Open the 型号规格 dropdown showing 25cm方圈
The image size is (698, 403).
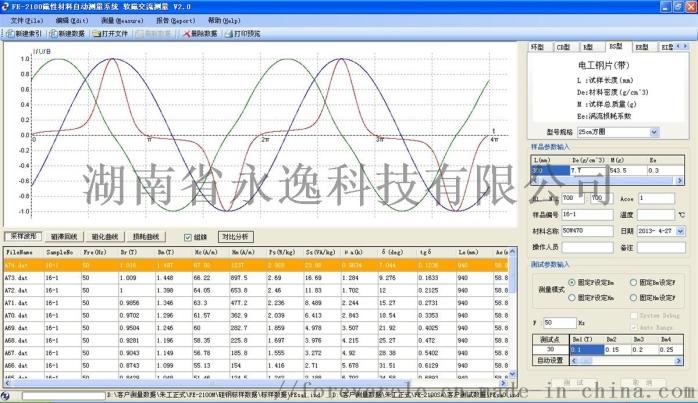(x=654, y=132)
